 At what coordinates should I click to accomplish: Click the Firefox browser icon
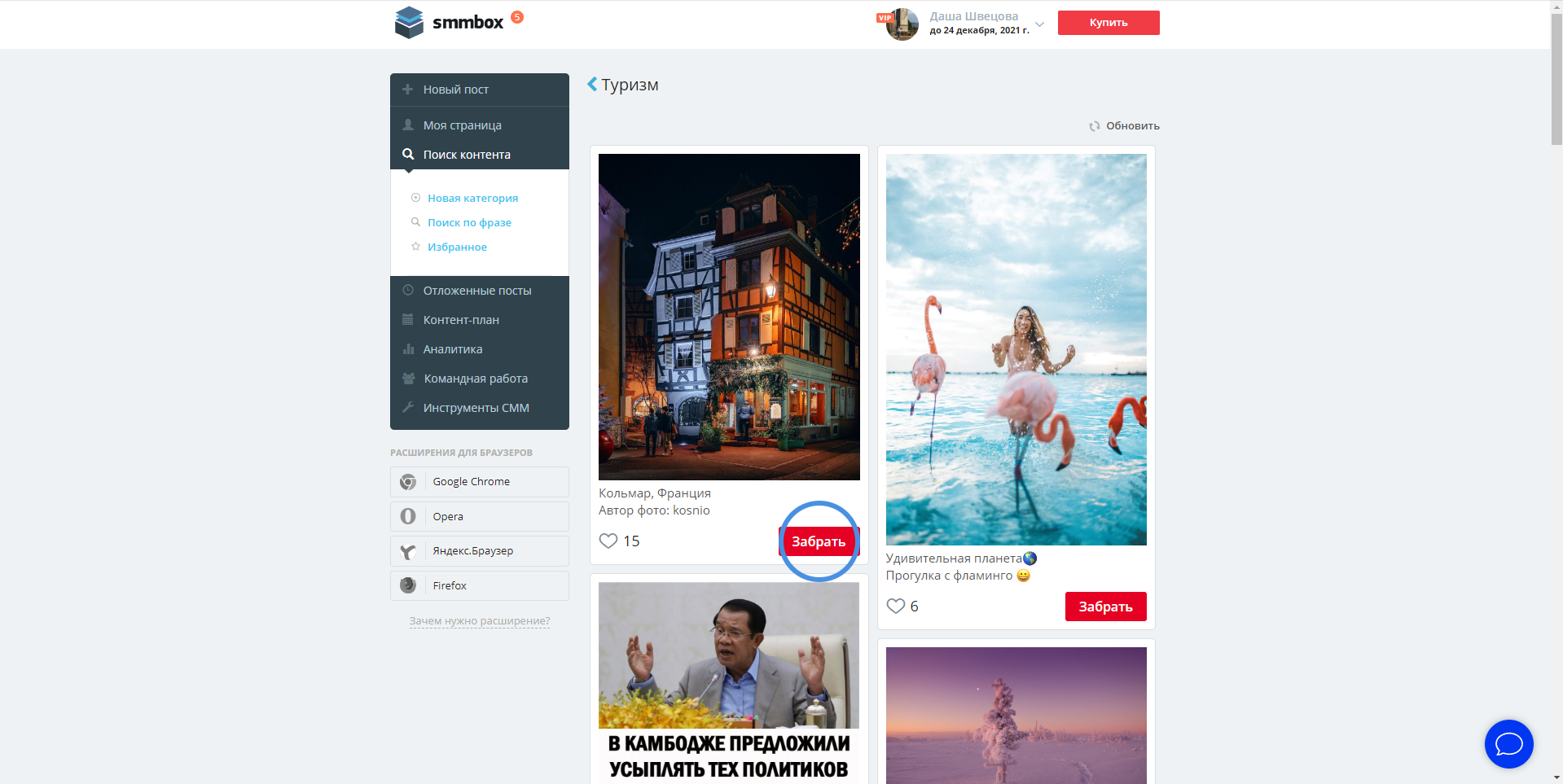click(x=408, y=585)
